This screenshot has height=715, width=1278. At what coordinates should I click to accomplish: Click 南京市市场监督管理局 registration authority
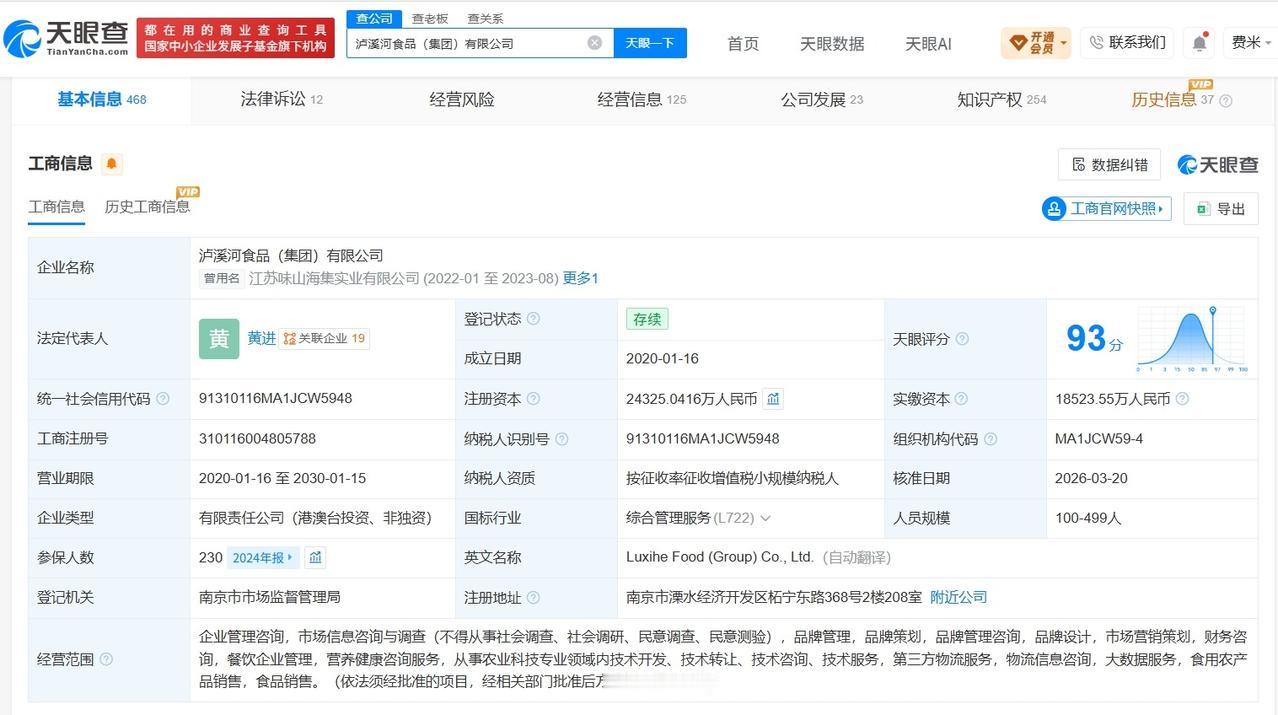click(270, 597)
